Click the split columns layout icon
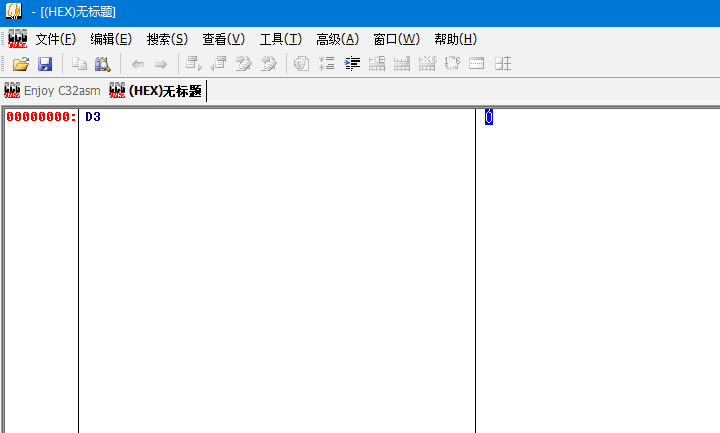 point(503,63)
